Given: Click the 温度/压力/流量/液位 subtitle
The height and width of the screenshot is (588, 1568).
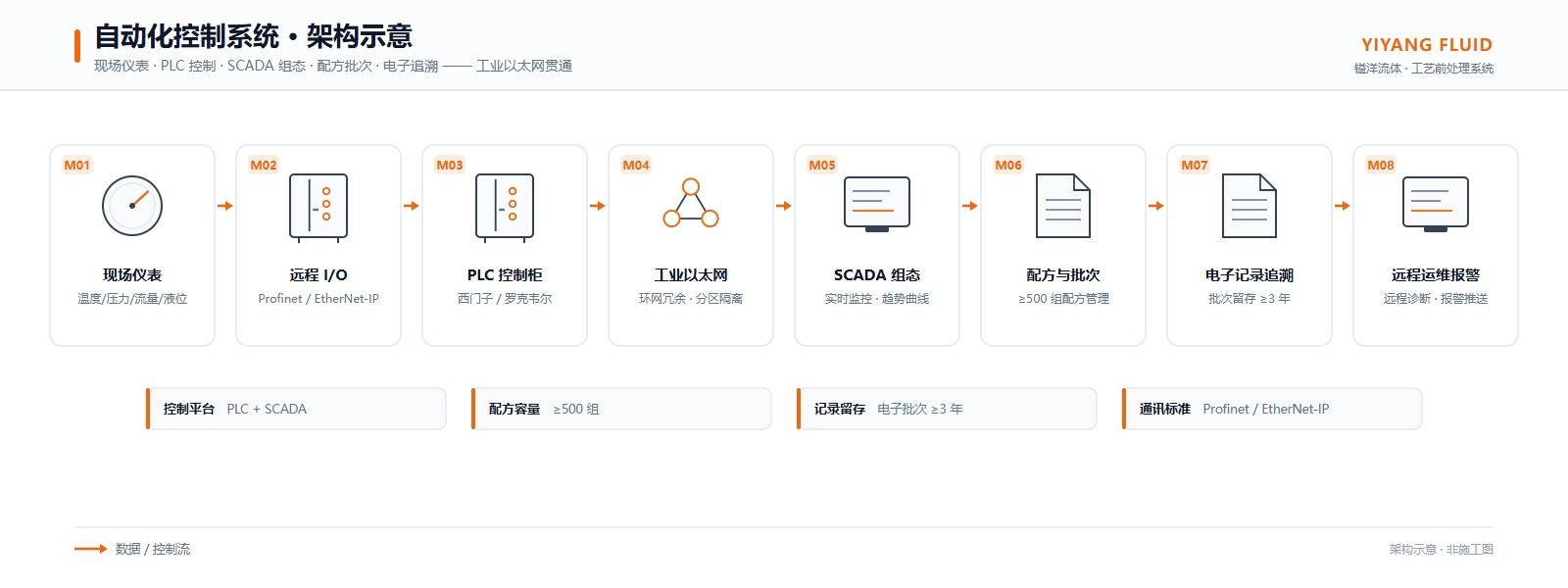Looking at the screenshot, I should pos(132,299).
